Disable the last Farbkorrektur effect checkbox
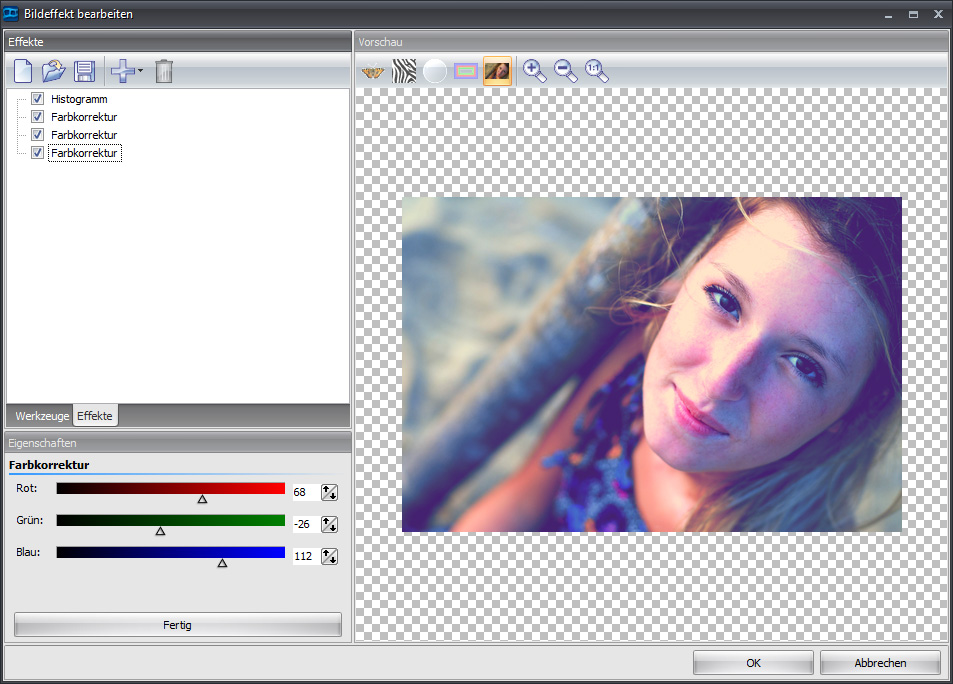The image size is (953, 684). click(37, 153)
